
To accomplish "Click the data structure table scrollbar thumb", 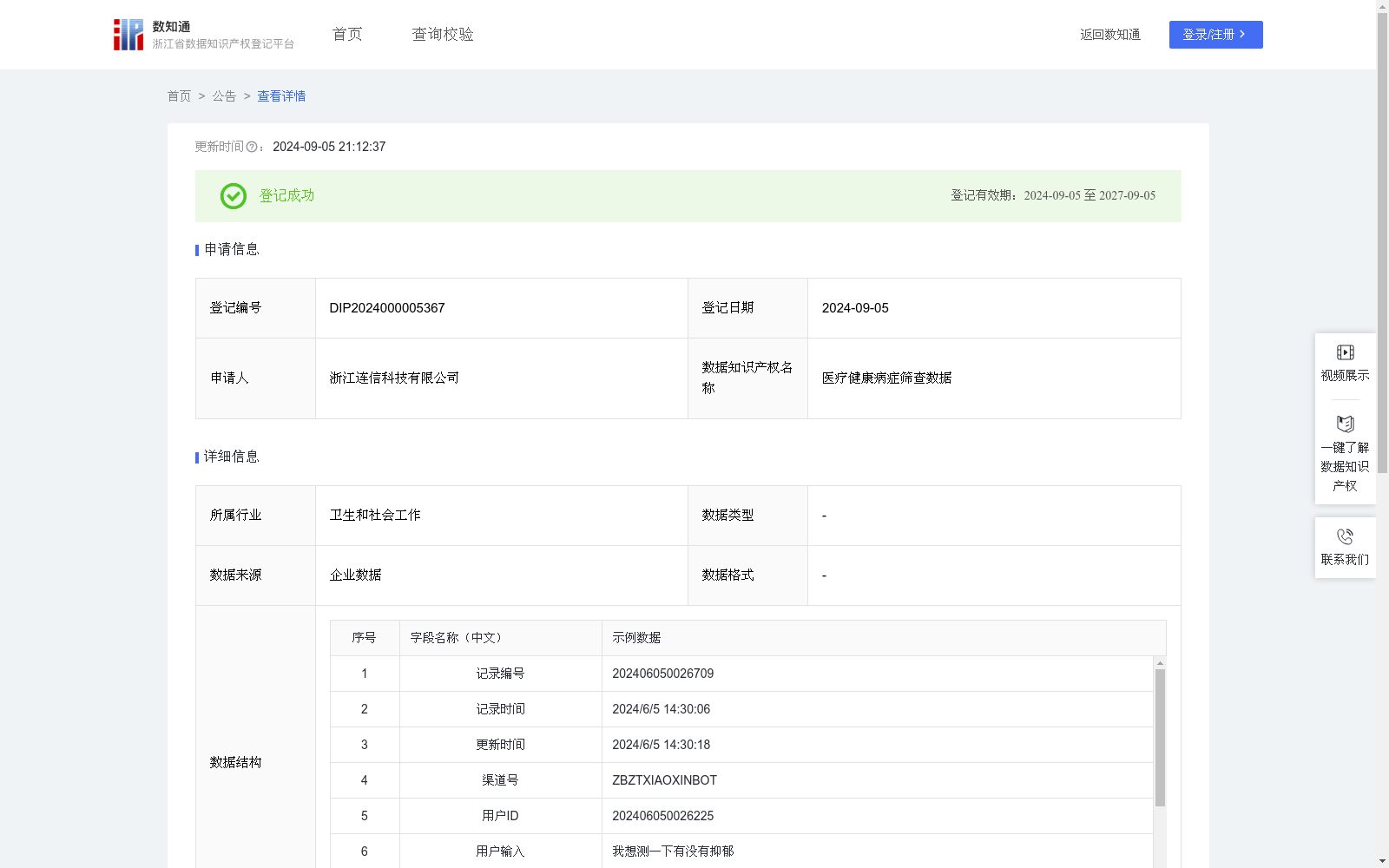I will (x=1160, y=738).
